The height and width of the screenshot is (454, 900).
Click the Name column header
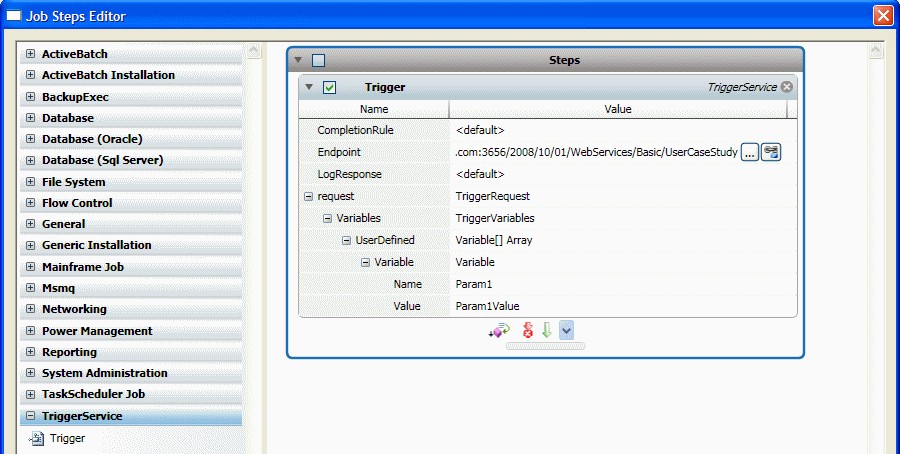(x=374, y=109)
